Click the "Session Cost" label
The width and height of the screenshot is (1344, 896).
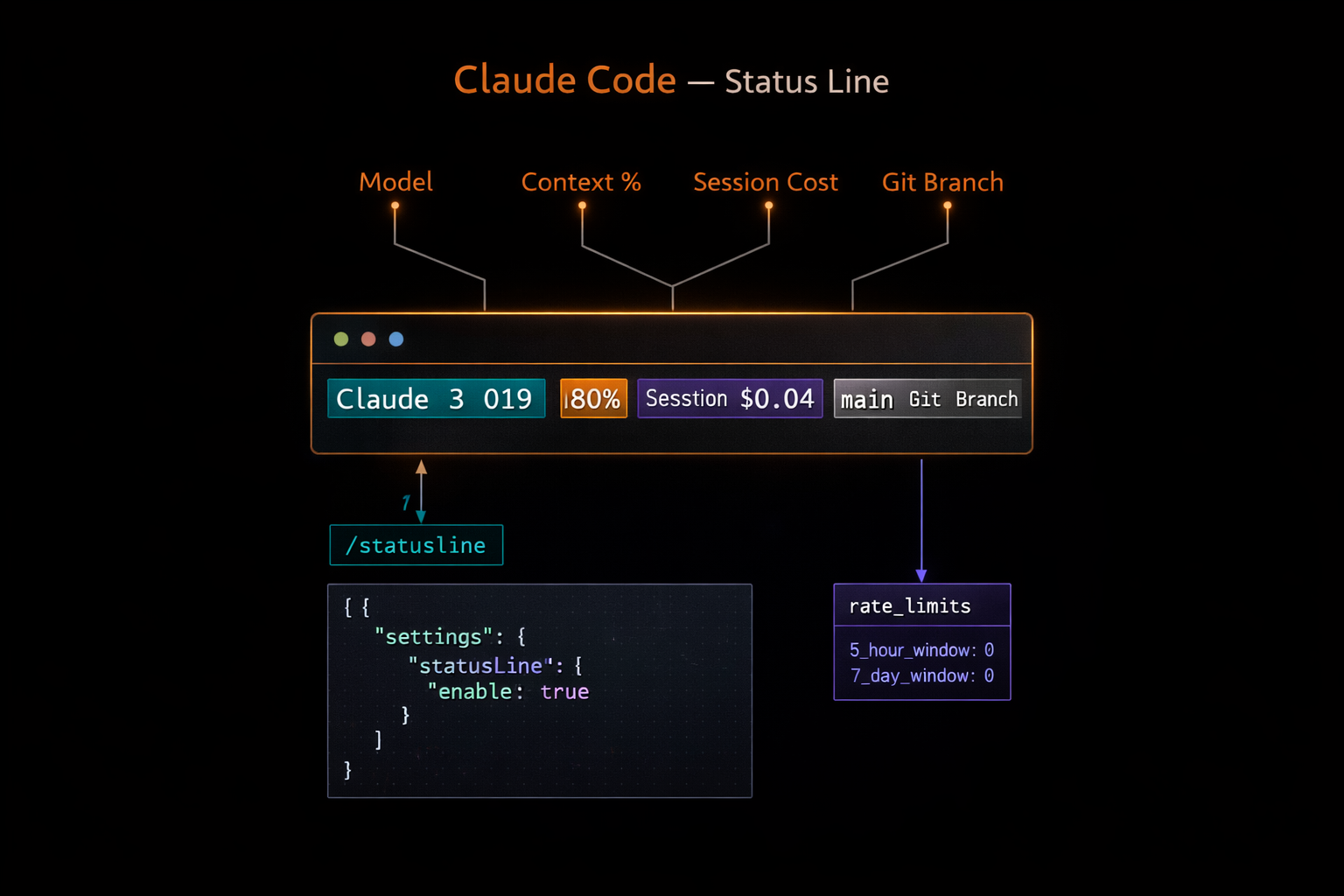point(766,182)
